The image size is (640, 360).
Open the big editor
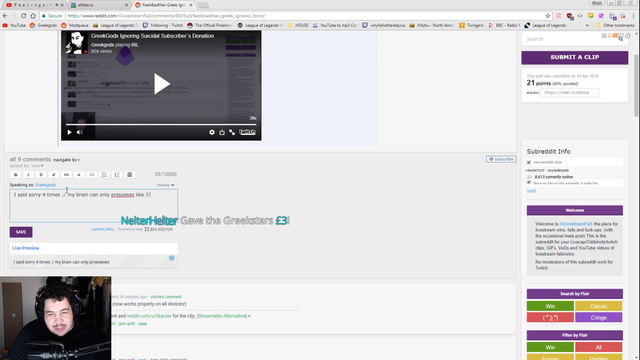click(158, 229)
